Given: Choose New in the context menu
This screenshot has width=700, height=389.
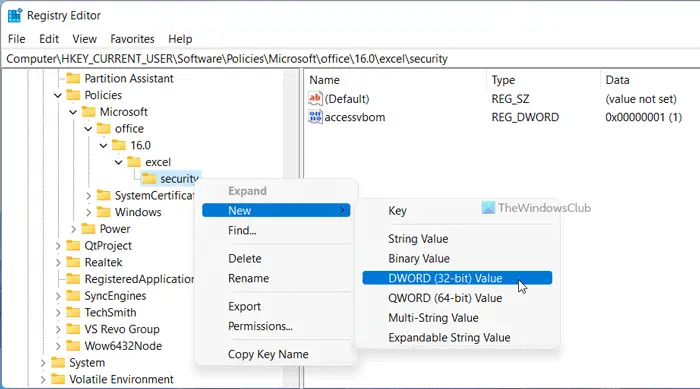Looking at the screenshot, I should [x=276, y=210].
